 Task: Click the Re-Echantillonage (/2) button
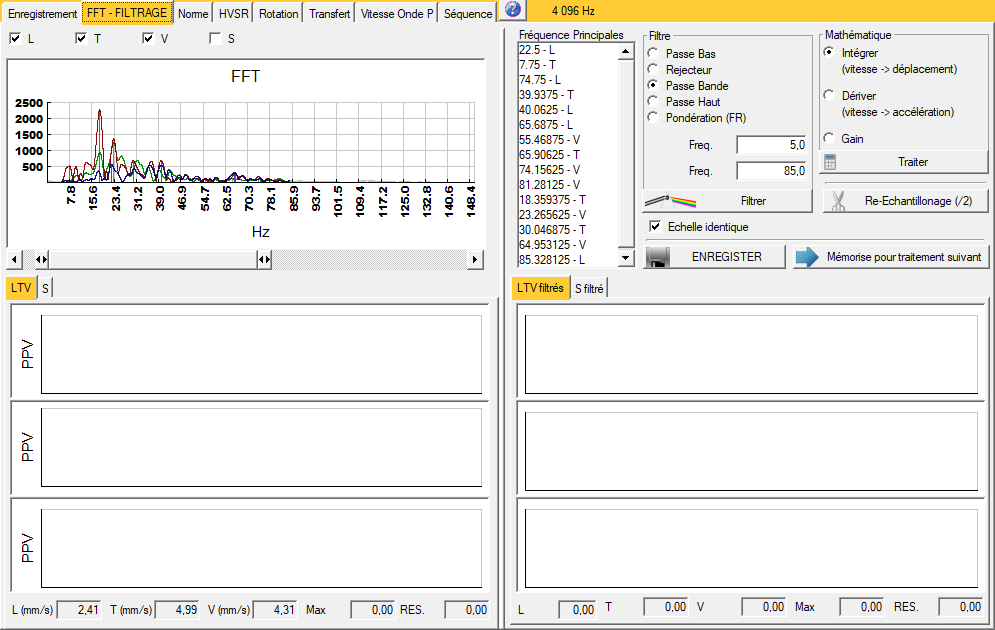(x=906, y=201)
